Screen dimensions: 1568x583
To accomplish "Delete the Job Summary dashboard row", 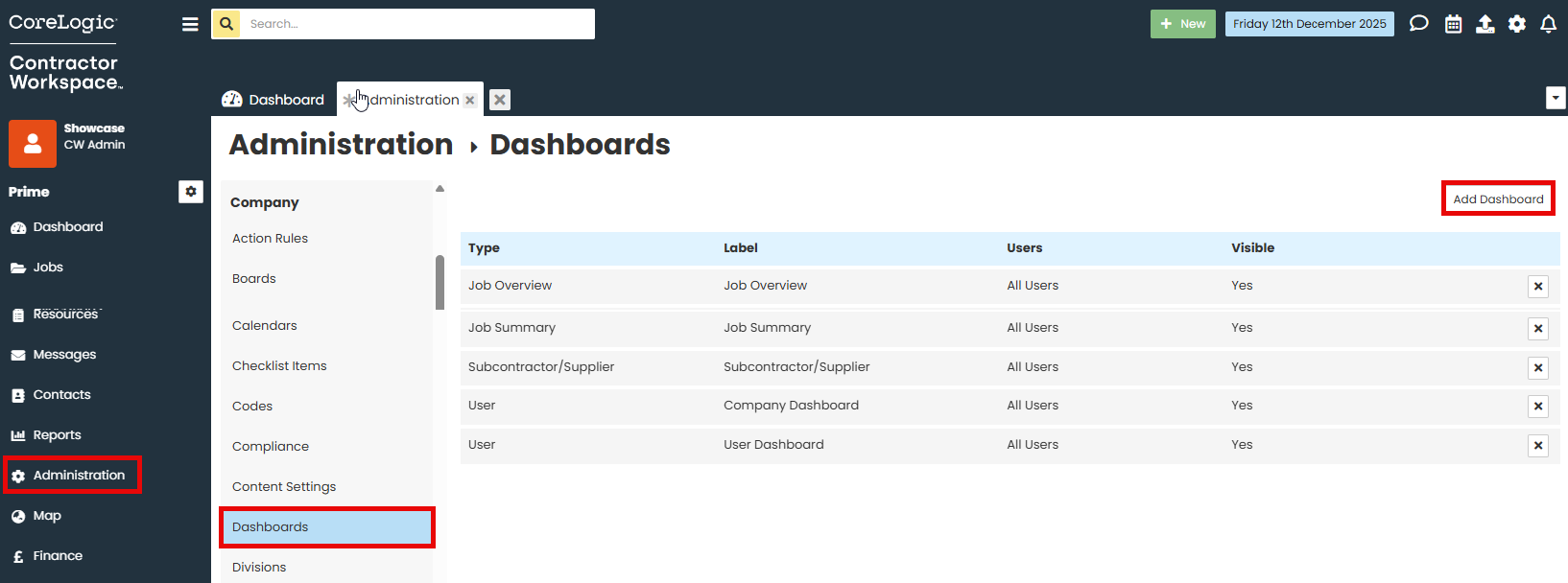I will [1538, 329].
